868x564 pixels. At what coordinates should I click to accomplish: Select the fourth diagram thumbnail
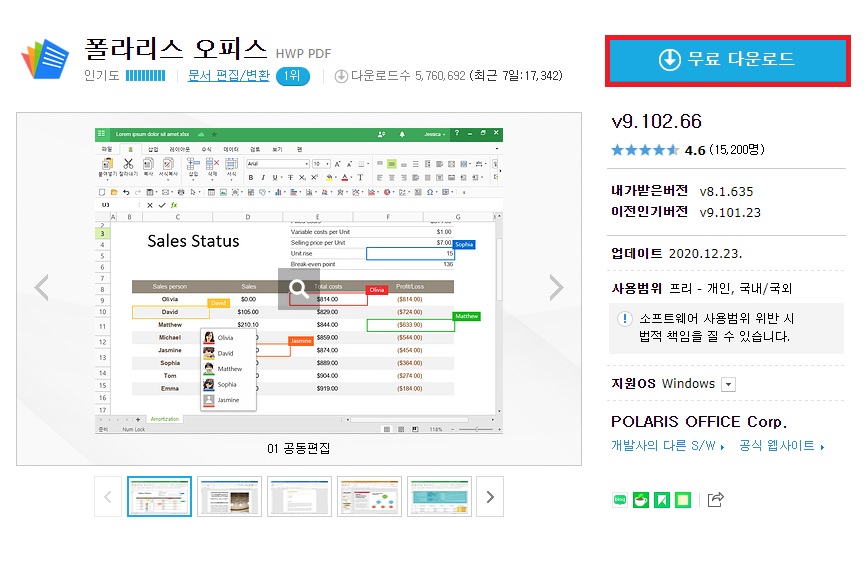tap(369, 496)
